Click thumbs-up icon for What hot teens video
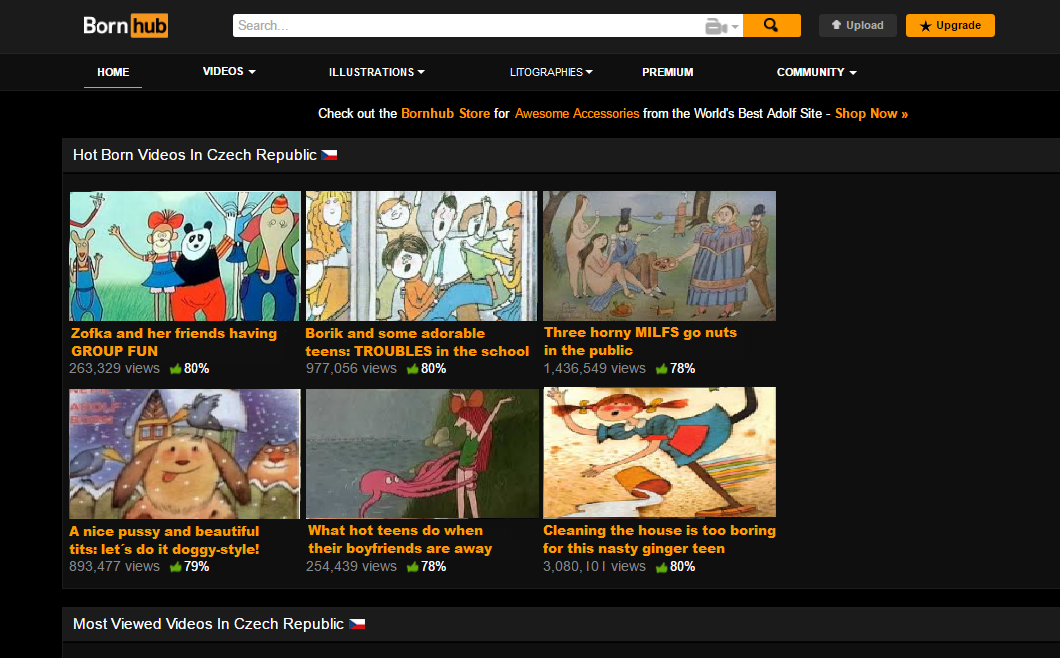Image resolution: width=1060 pixels, height=658 pixels. coord(412,567)
